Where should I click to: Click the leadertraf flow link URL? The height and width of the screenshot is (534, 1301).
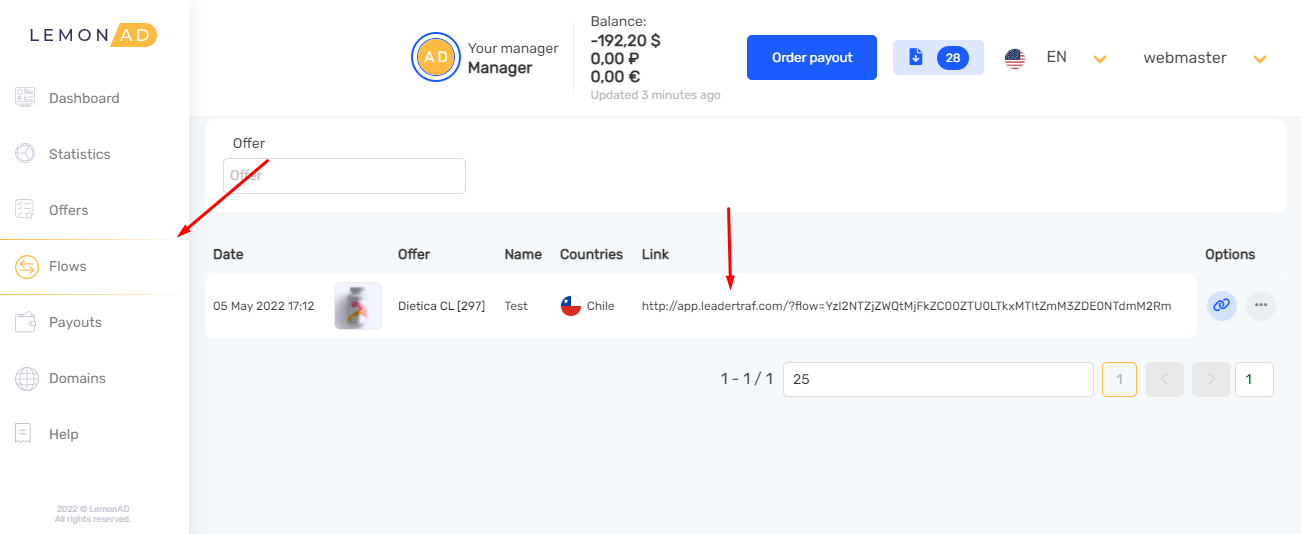(x=905, y=306)
